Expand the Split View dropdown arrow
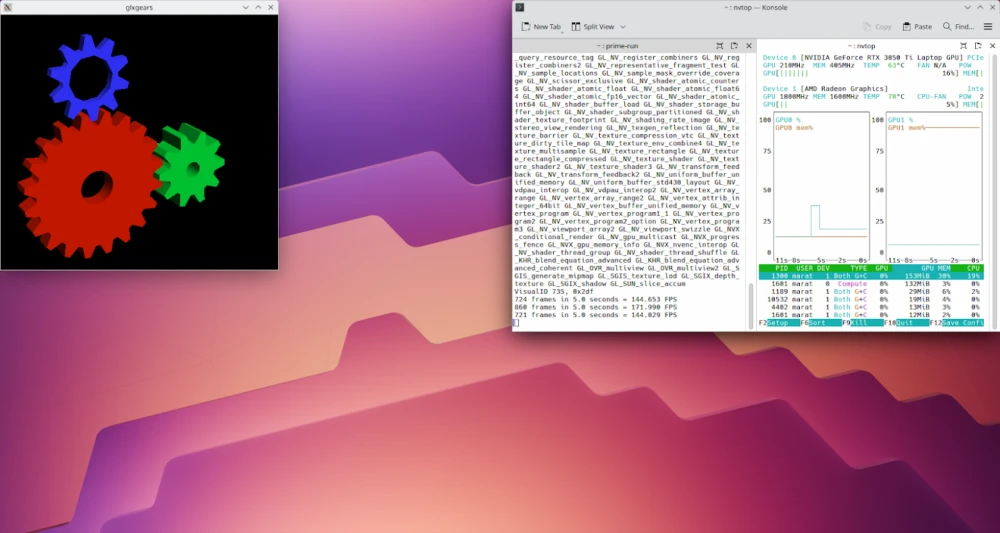The width and height of the screenshot is (1000, 533). pyautogui.click(x=623, y=27)
